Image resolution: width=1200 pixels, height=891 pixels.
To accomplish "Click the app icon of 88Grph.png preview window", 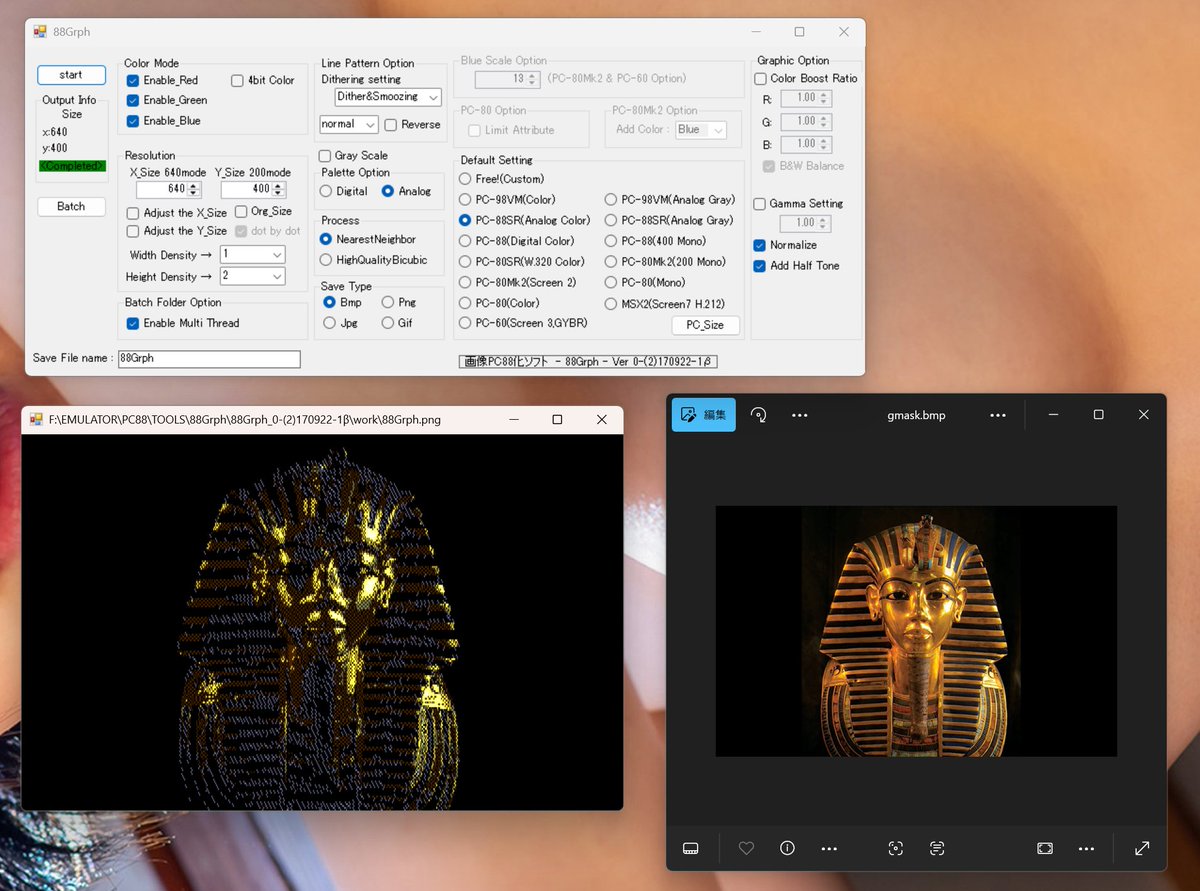I will pyautogui.click(x=36, y=420).
